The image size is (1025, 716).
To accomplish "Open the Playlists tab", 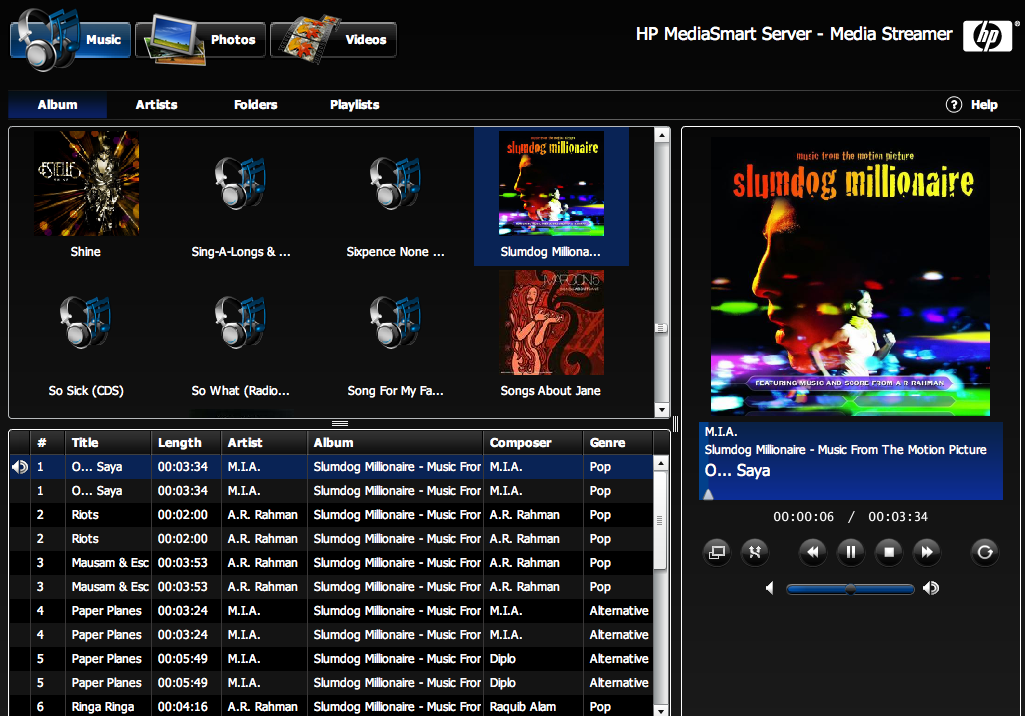I will point(354,105).
